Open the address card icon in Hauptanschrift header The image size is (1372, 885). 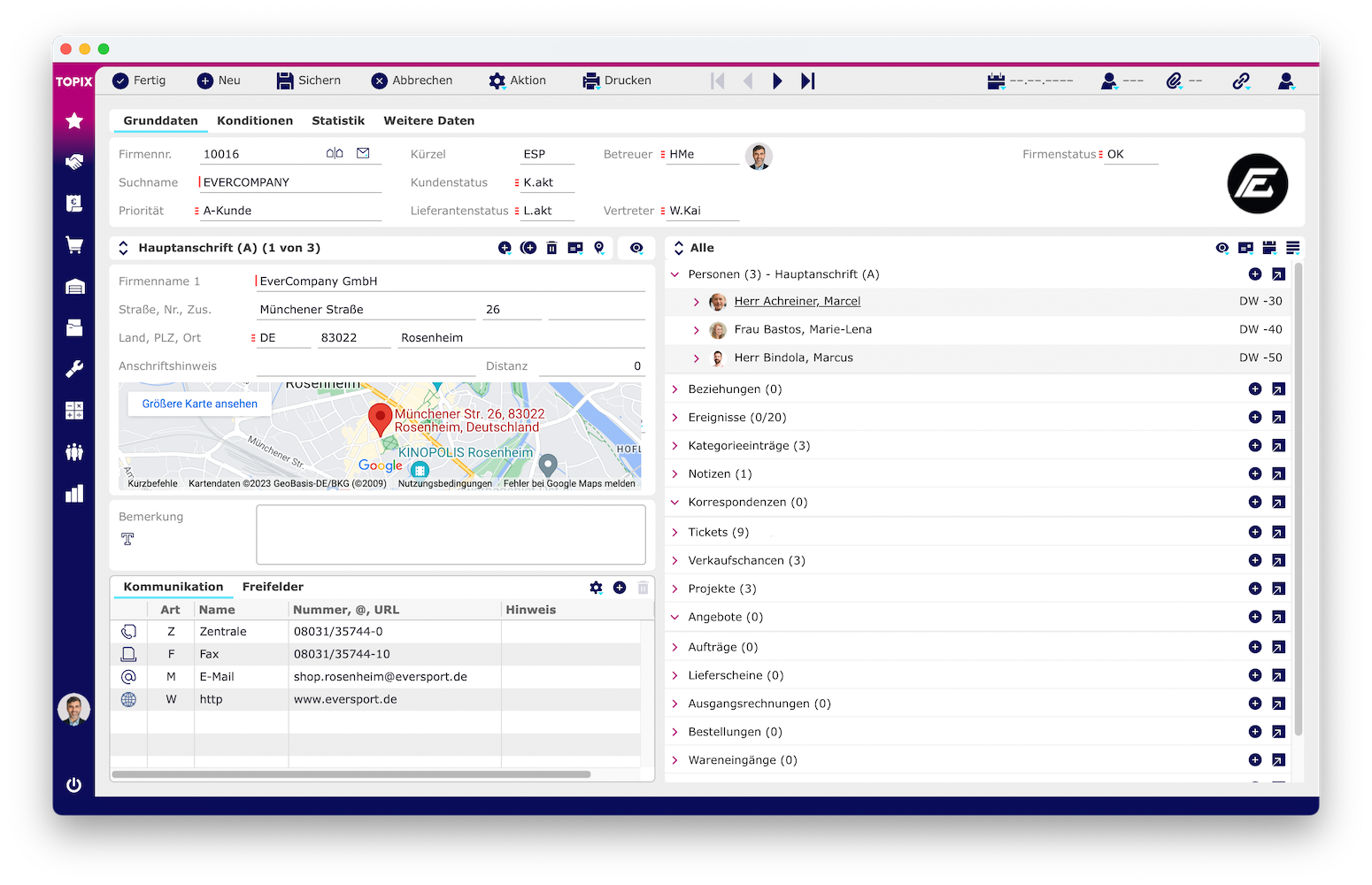click(575, 248)
